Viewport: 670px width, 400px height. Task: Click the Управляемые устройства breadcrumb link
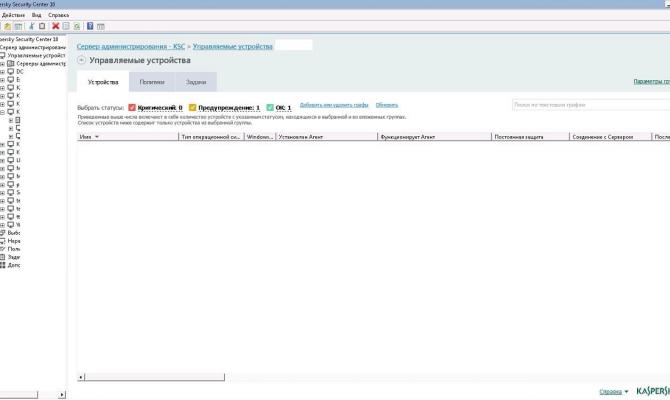coord(232,46)
